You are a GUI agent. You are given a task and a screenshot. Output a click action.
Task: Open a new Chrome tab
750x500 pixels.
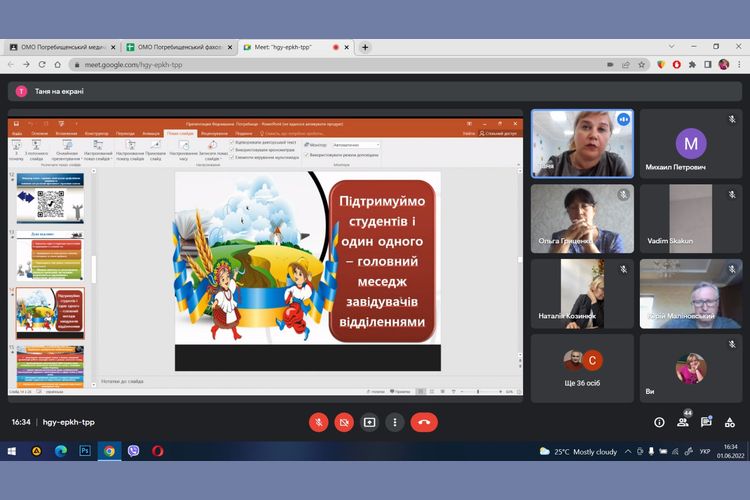pyautogui.click(x=365, y=47)
